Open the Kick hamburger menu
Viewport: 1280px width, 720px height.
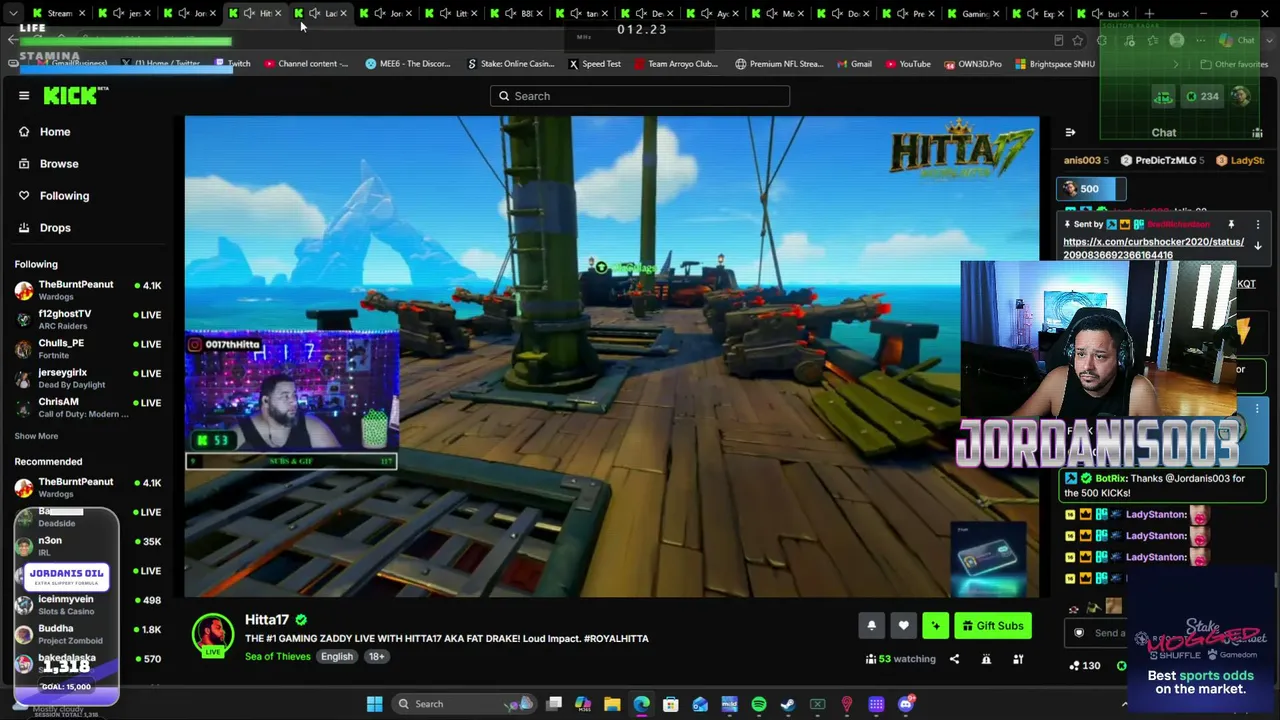pos(24,96)
